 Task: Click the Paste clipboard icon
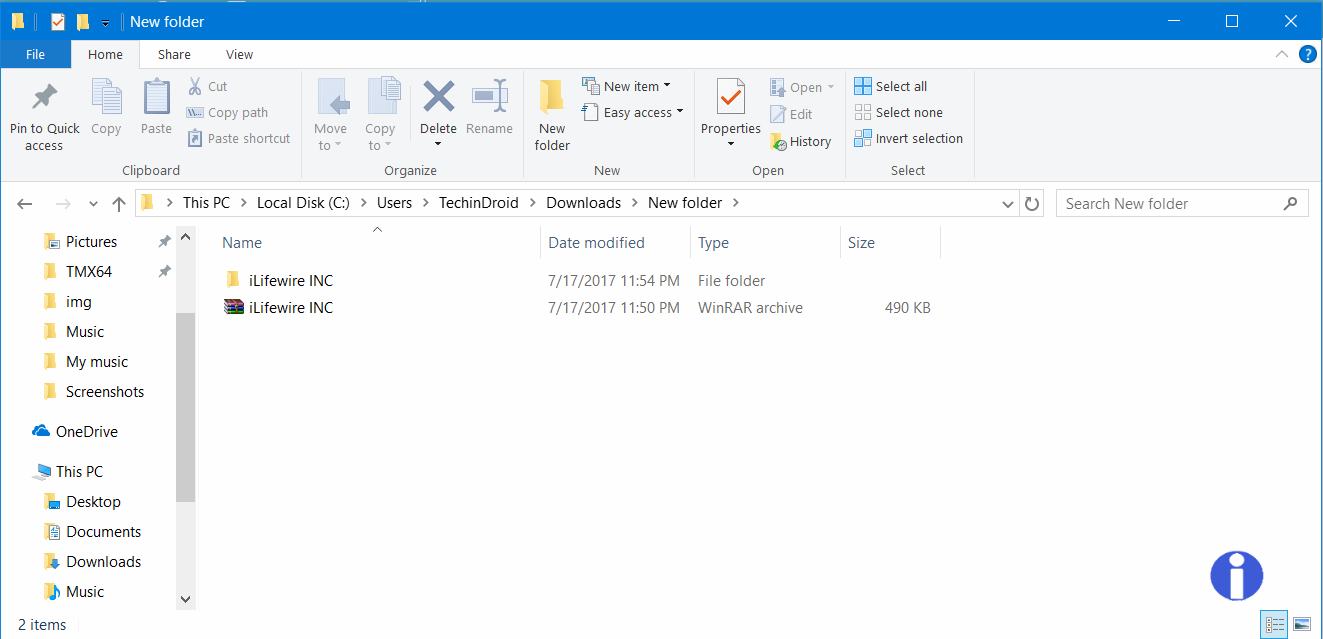click(x=156, y=98)
